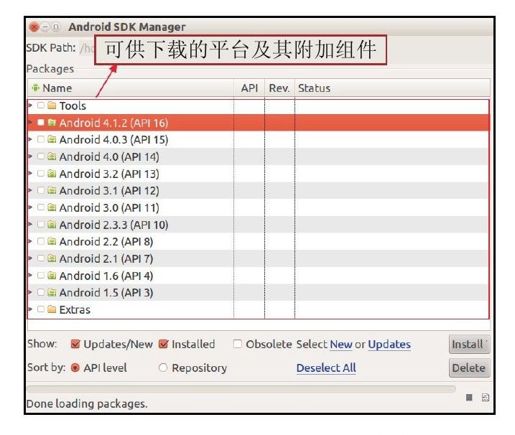Expand the Tools tree node

[x=30, y=106]
